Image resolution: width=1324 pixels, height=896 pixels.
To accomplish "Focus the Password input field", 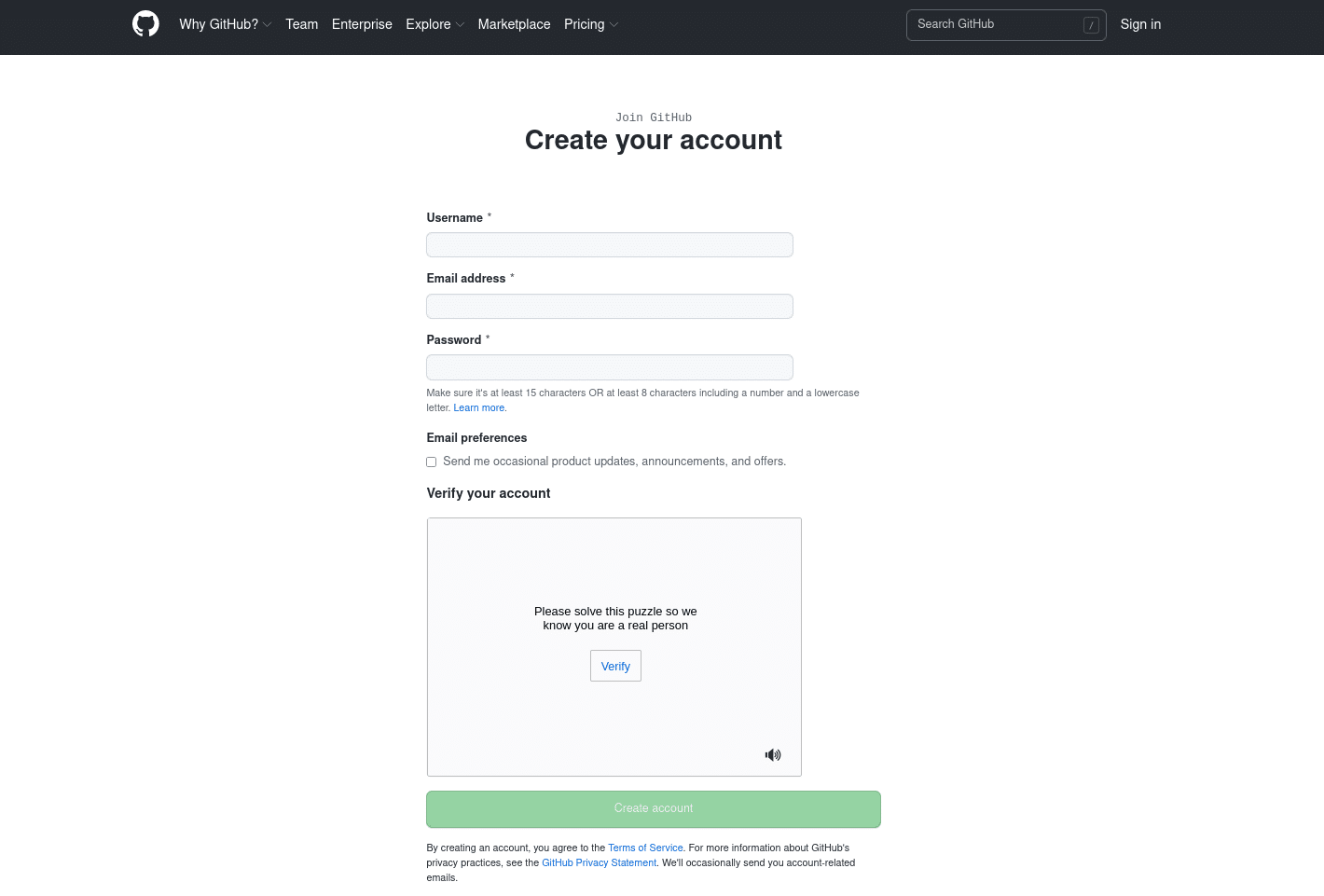I will pyautogui.click(x=610, y=367).
